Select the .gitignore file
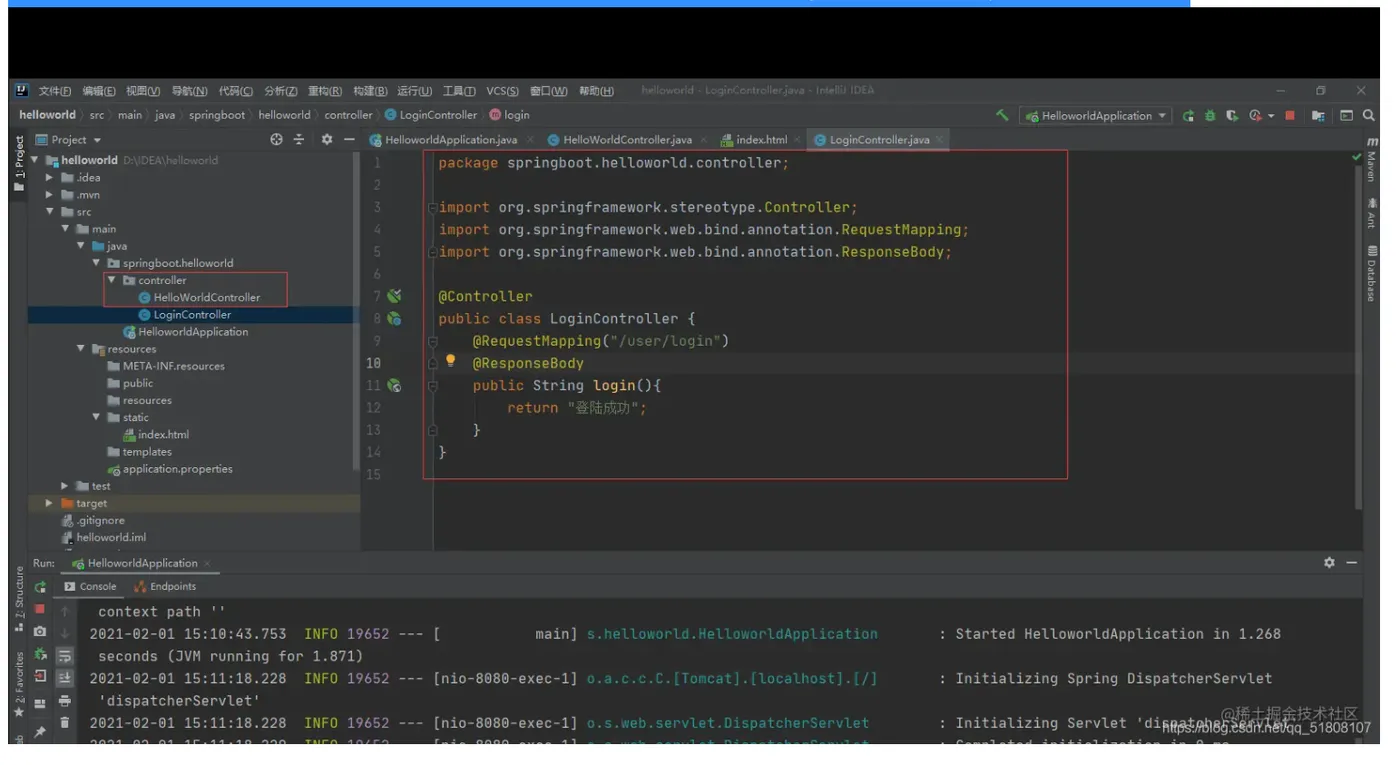Image resolution: width=1400 pixels, height=765 pixels. (x=93, y=521)
